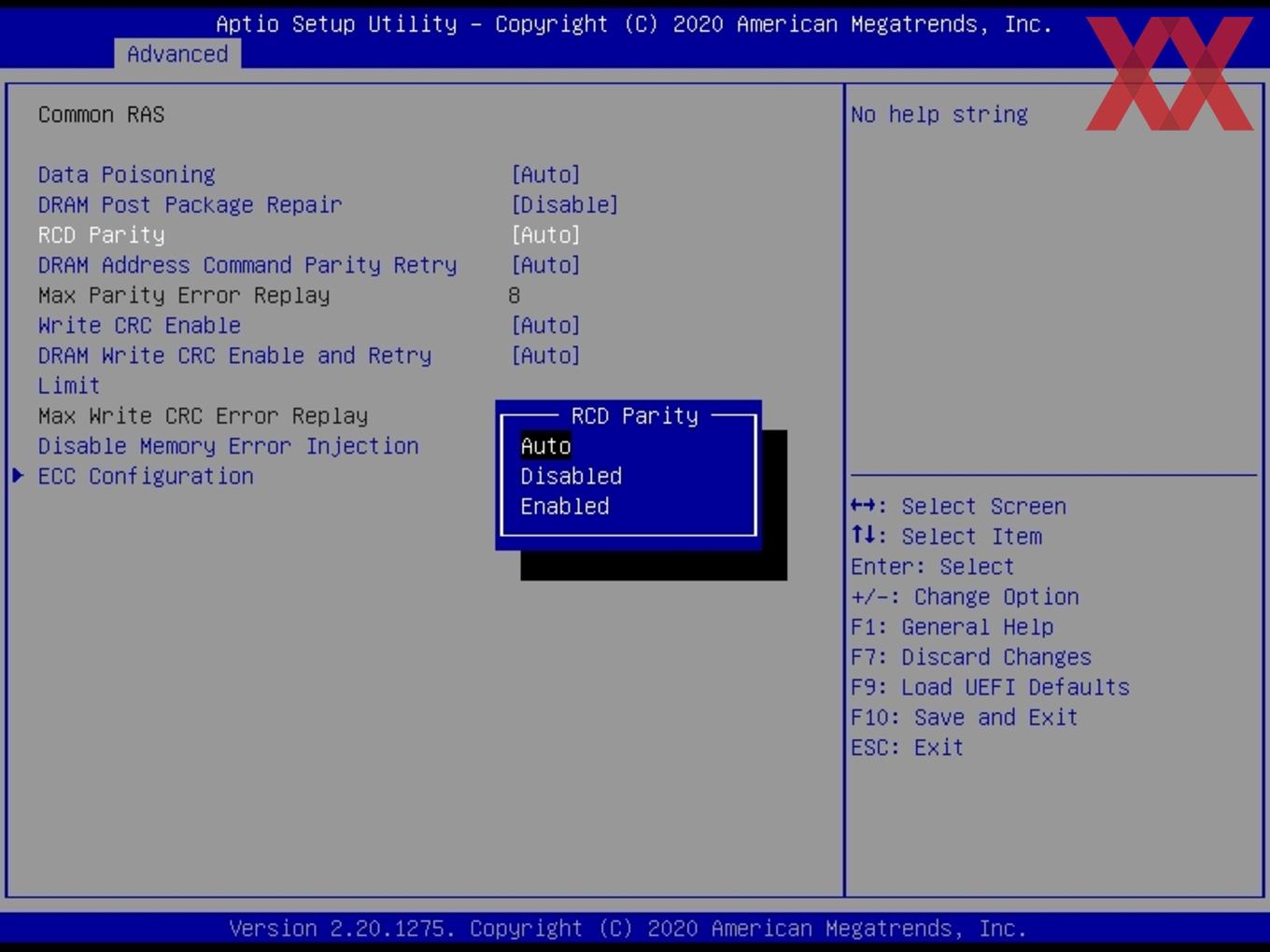Click the F7: Discard Changes hint
The image size is (1270, 952).
point(971,656)
